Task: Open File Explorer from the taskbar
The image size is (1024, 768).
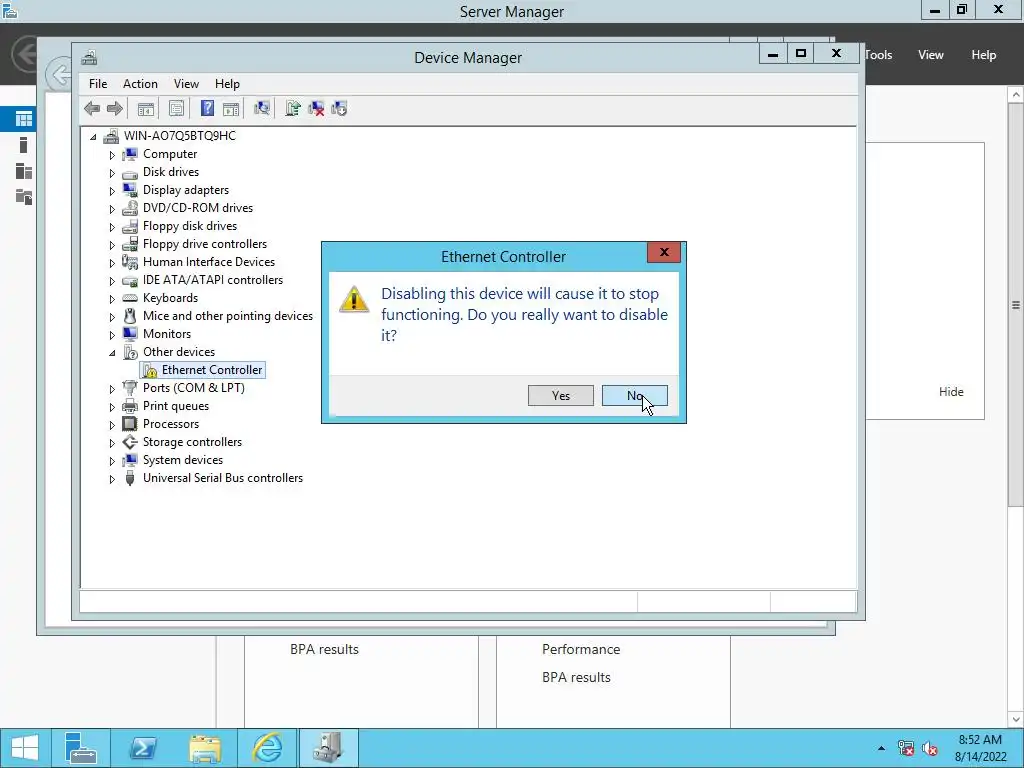Action: tap(205, 748)
